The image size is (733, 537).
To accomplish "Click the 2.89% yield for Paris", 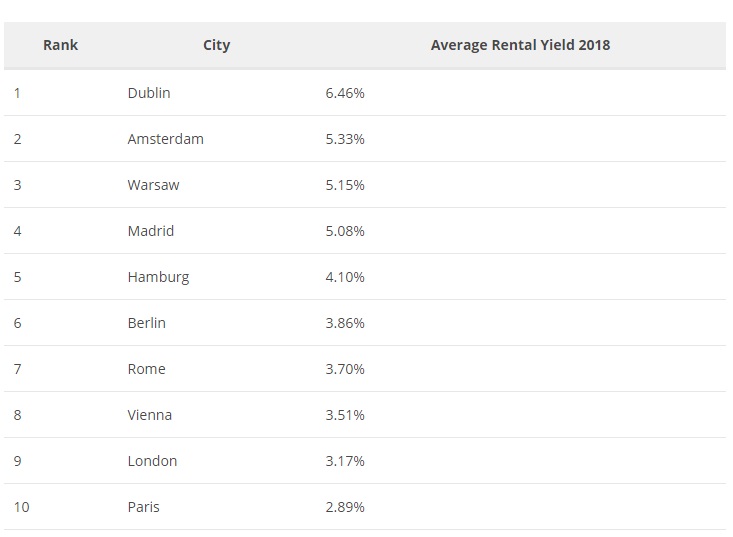I will coord(345,507).
